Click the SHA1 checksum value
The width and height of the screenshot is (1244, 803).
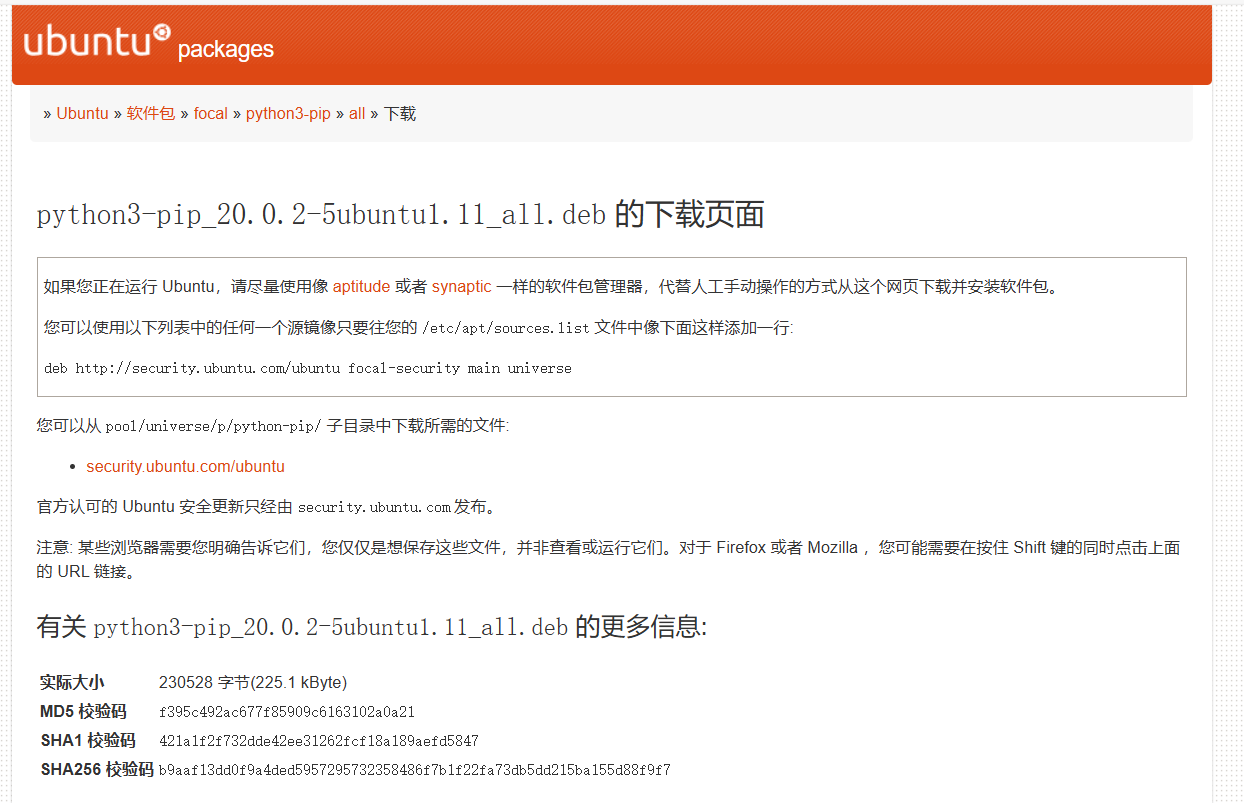click(318, 742)
